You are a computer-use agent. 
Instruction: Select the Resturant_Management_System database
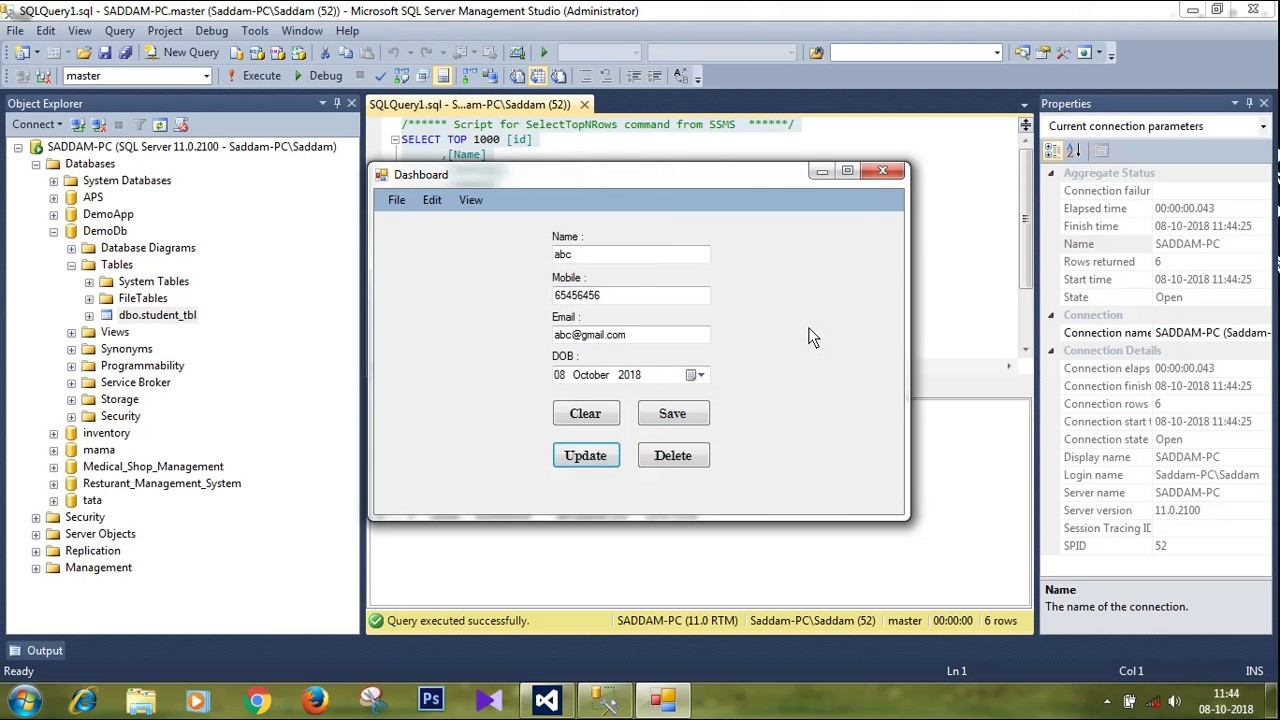[x=162, y=484]
